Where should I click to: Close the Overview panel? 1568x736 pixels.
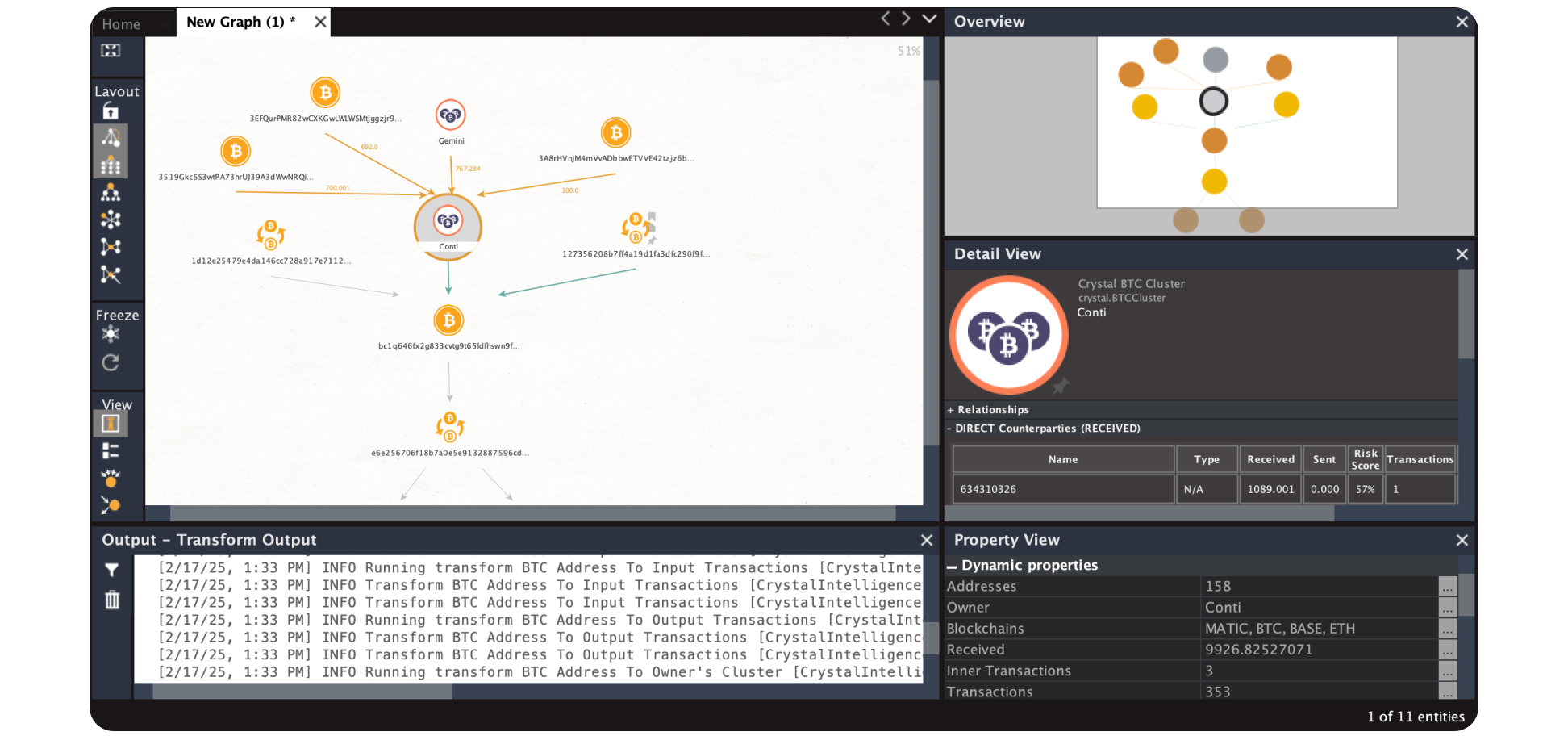(x=1462, y=22)
